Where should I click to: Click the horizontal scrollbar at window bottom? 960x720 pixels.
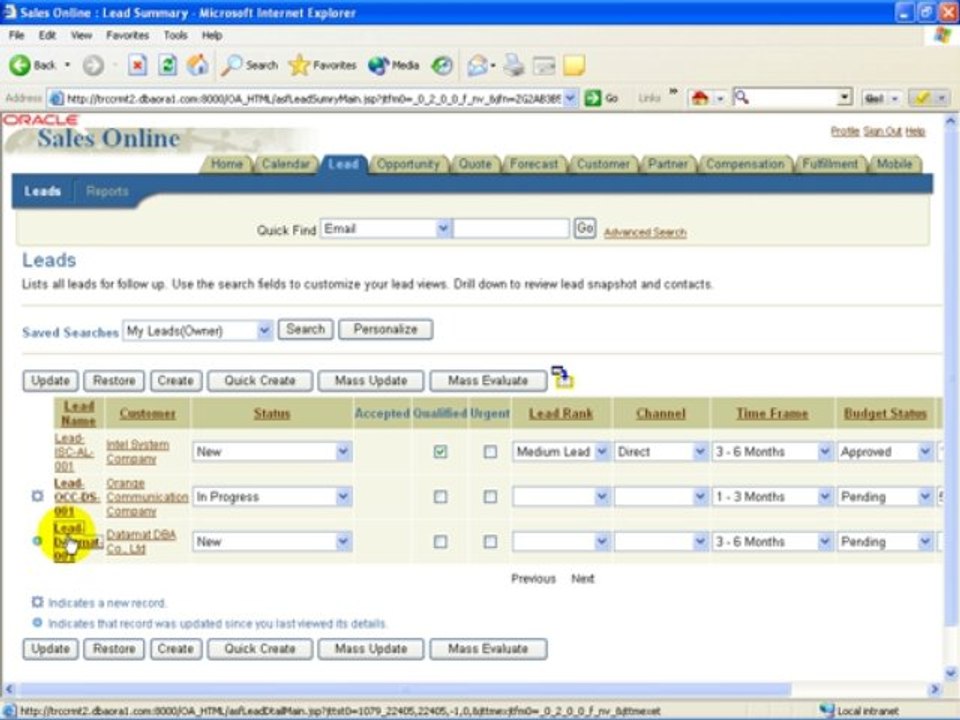(x=404, y=689)
